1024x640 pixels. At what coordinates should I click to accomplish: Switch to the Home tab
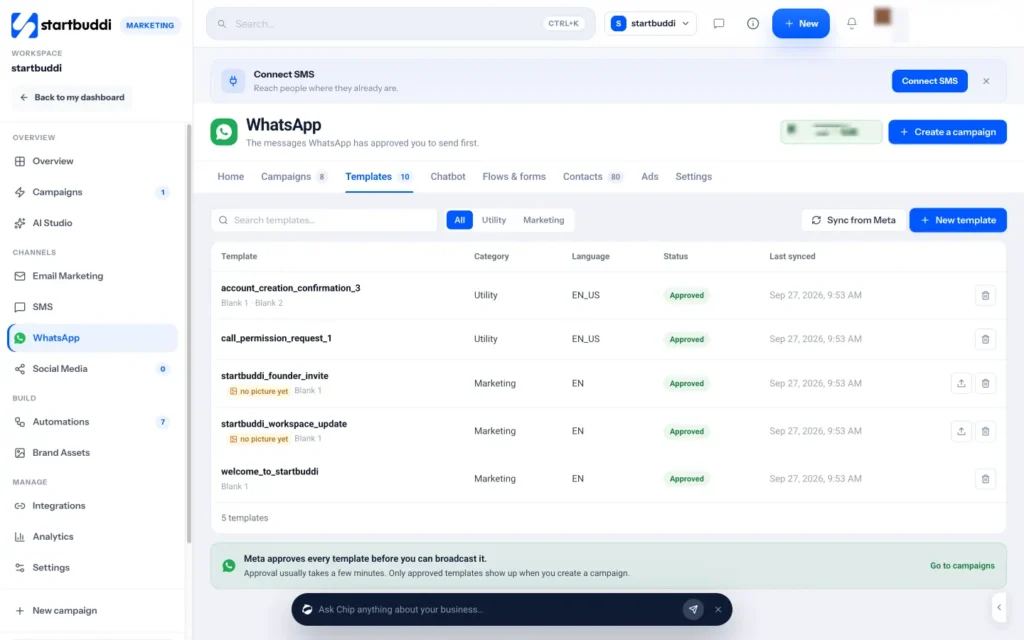[x=231, y=177]
